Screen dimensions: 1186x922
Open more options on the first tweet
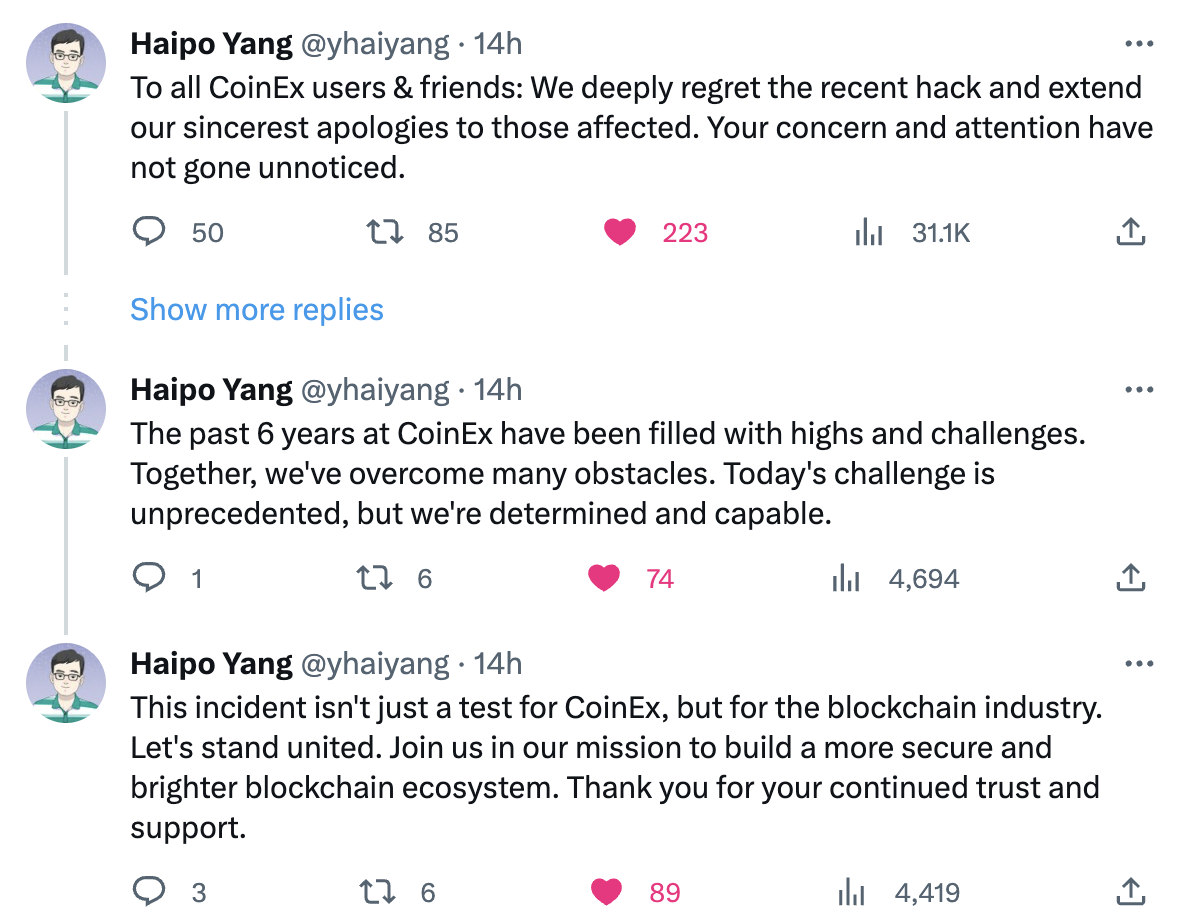pos(1139,44)
